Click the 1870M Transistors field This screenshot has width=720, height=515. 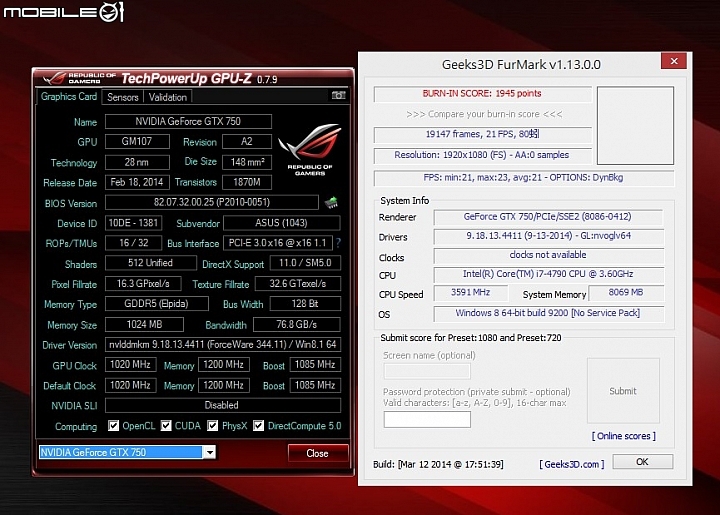point(247,182)
